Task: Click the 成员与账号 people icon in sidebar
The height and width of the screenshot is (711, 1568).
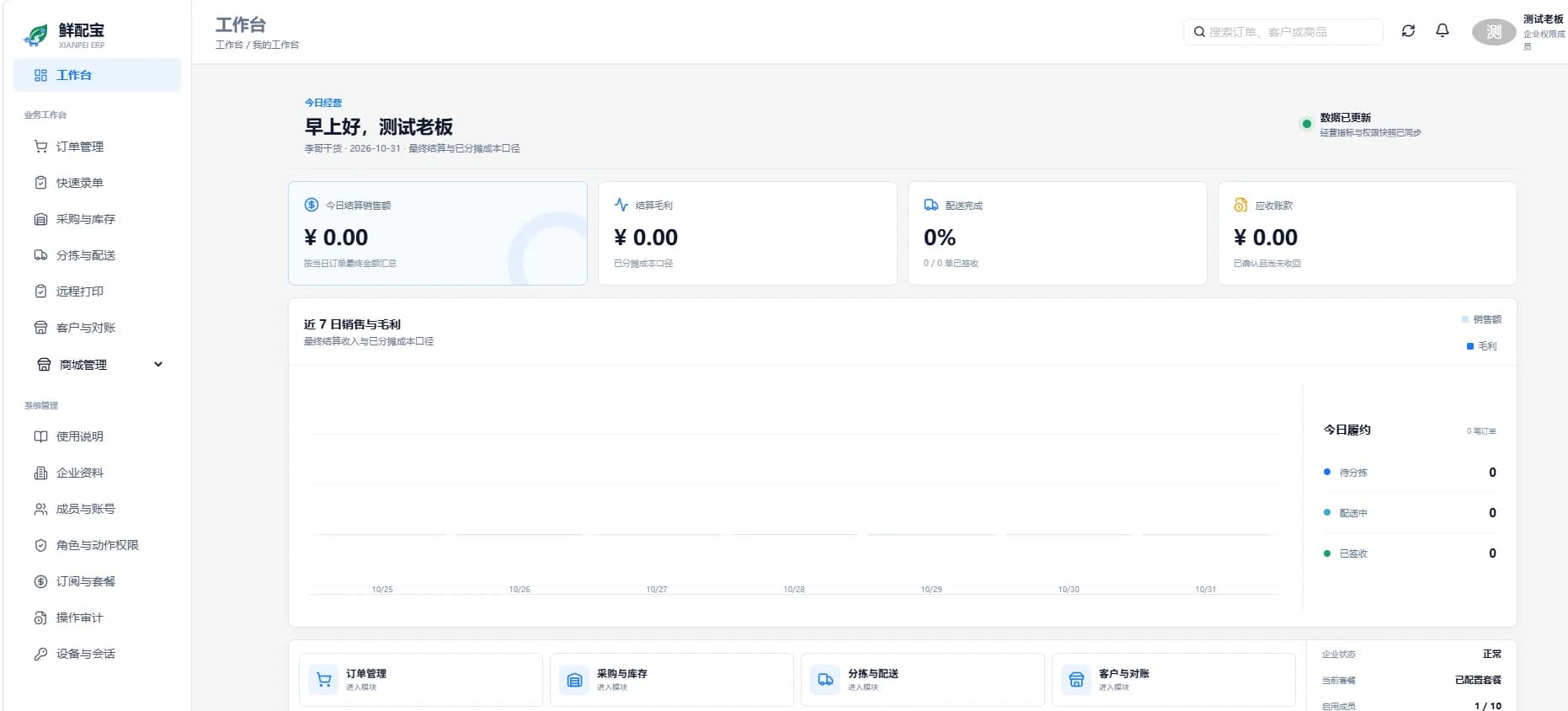Action: click(x=40, y=509)
